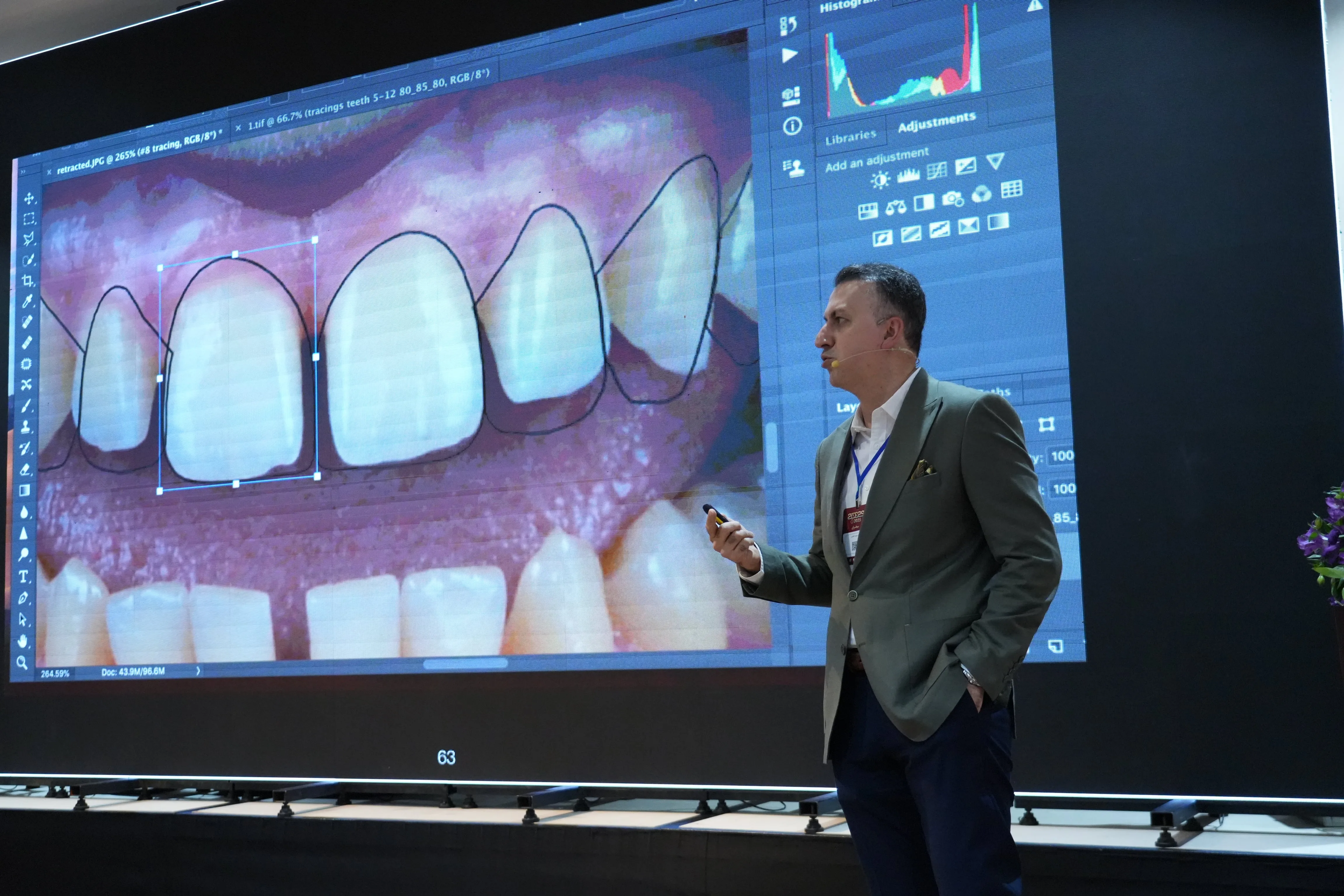Select the Clone Stamp tool
The height and width of the screenshot is (896, 1344).
tap(26, 426)
